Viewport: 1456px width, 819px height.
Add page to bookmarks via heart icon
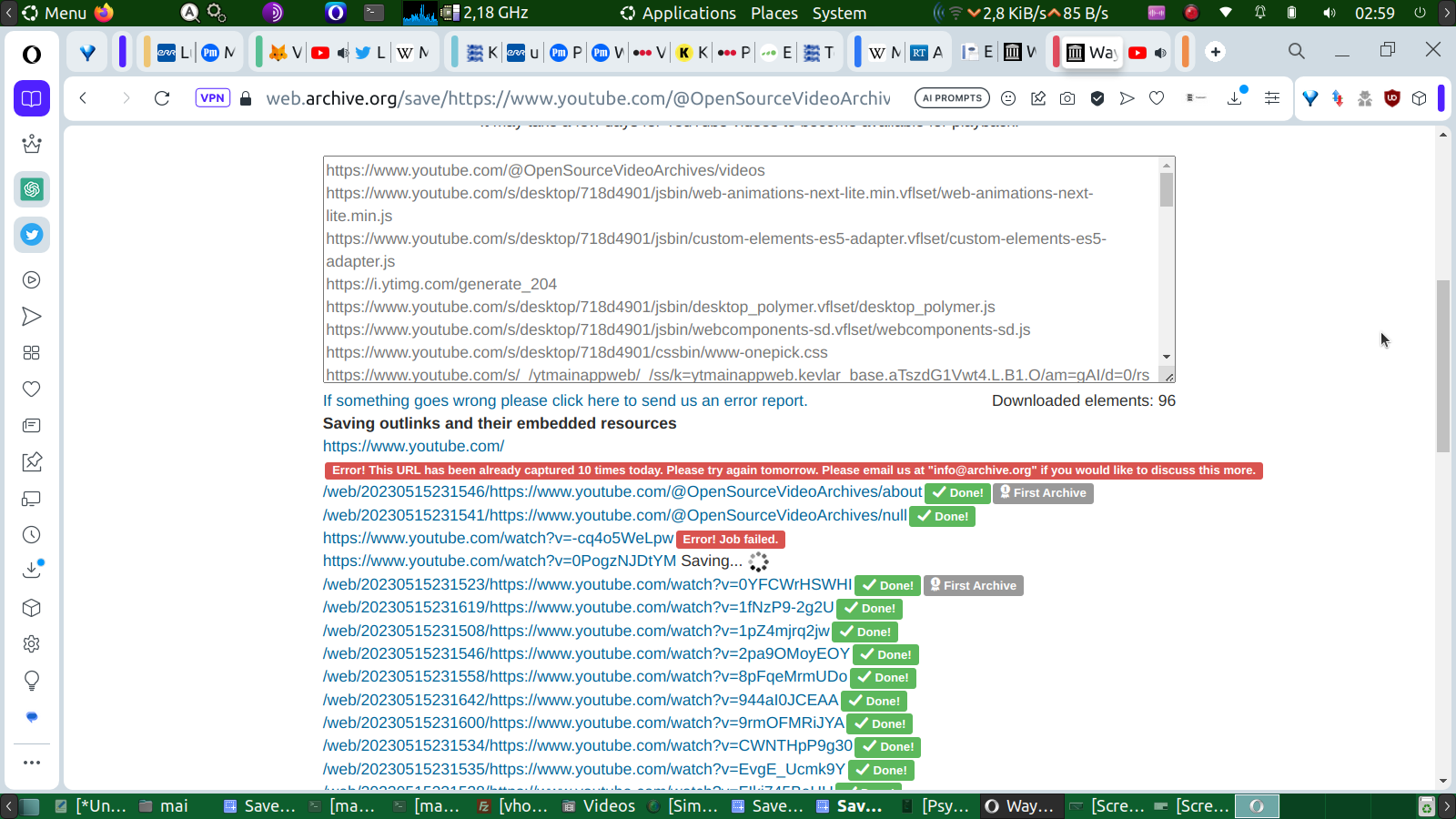(1157, 98)
